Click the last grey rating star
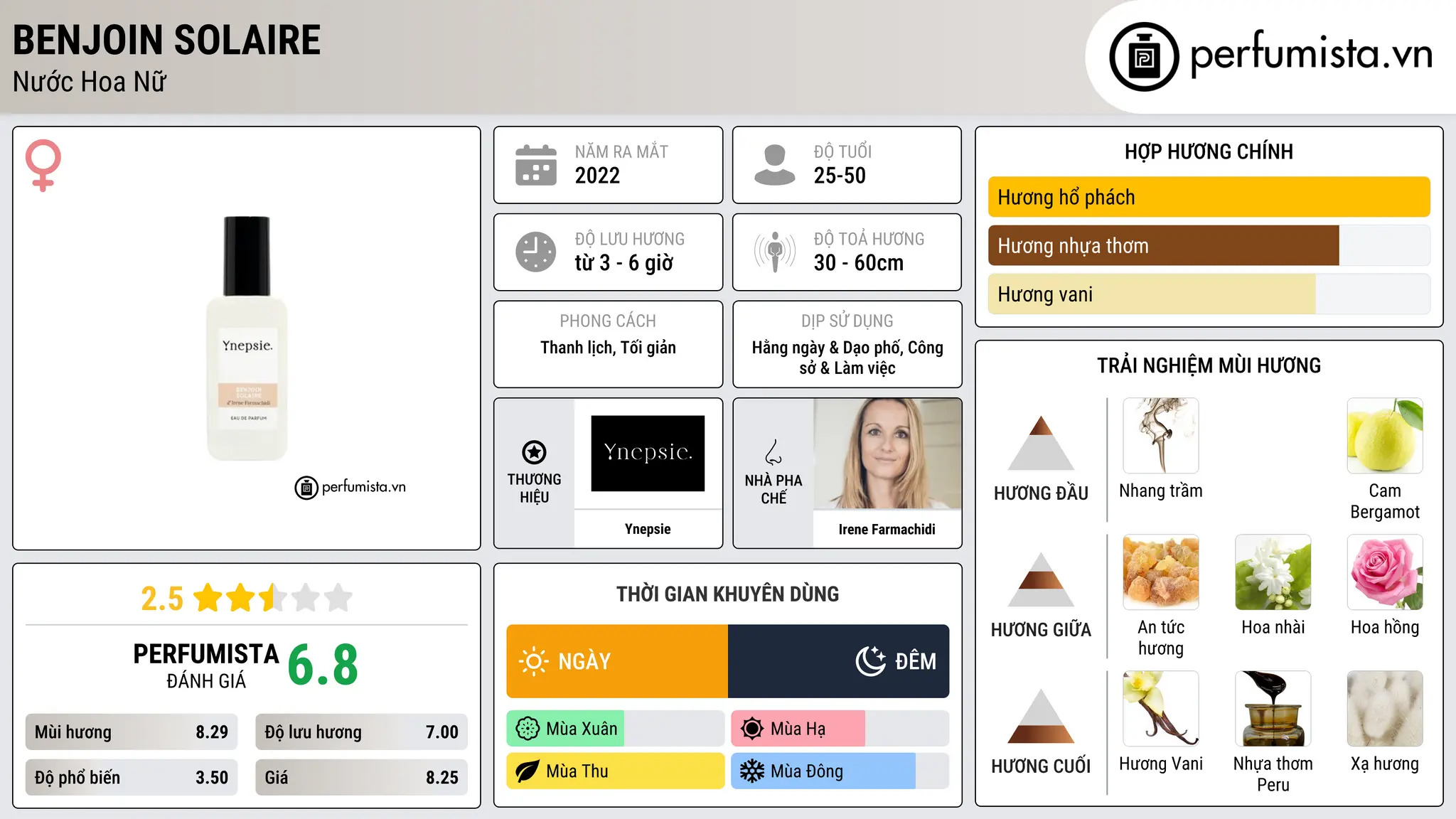The width and height of the screenshot is (1456, 819). (338, 598)
